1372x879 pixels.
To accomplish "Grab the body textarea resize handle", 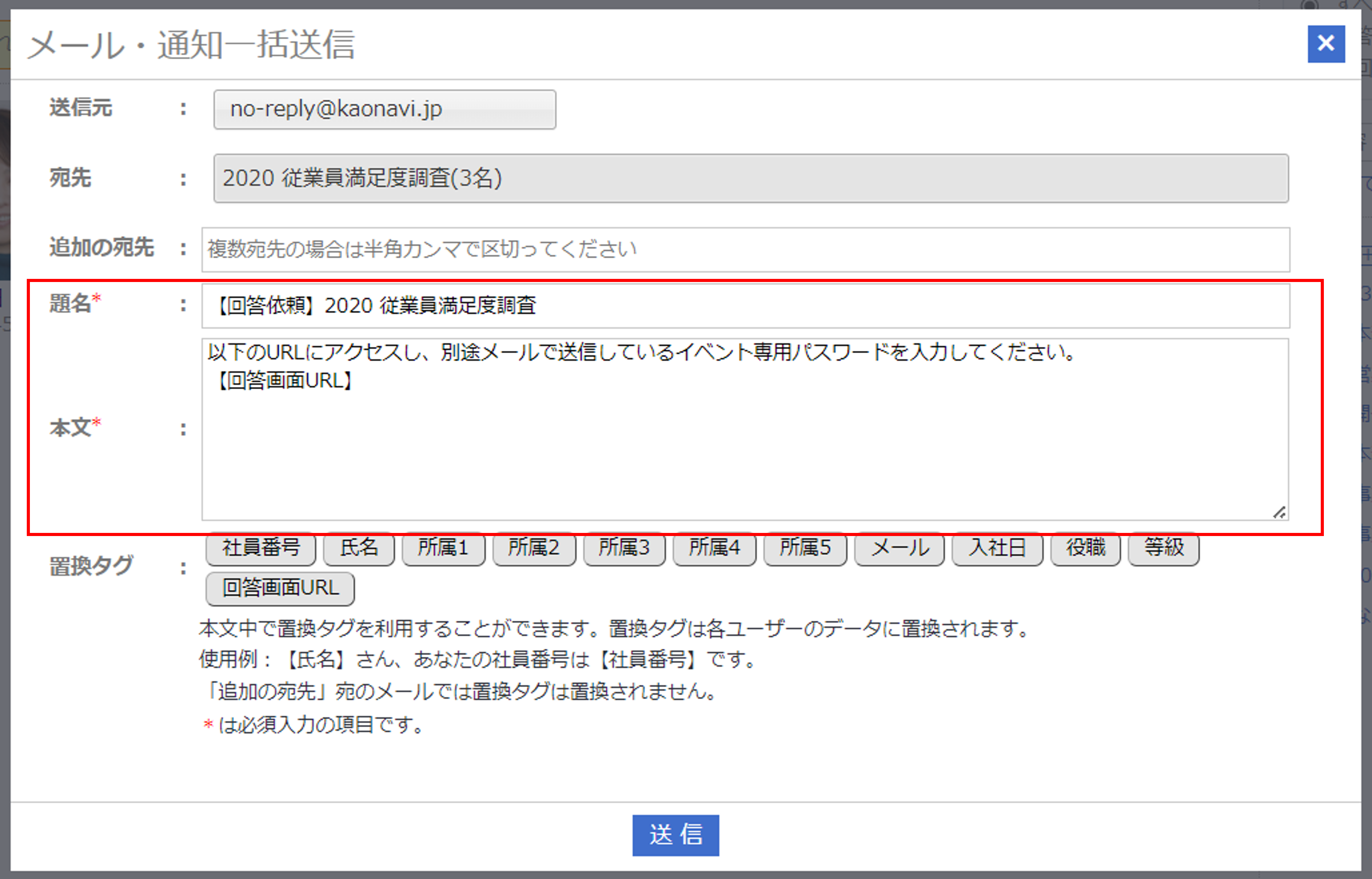I will coord(1280,513).
